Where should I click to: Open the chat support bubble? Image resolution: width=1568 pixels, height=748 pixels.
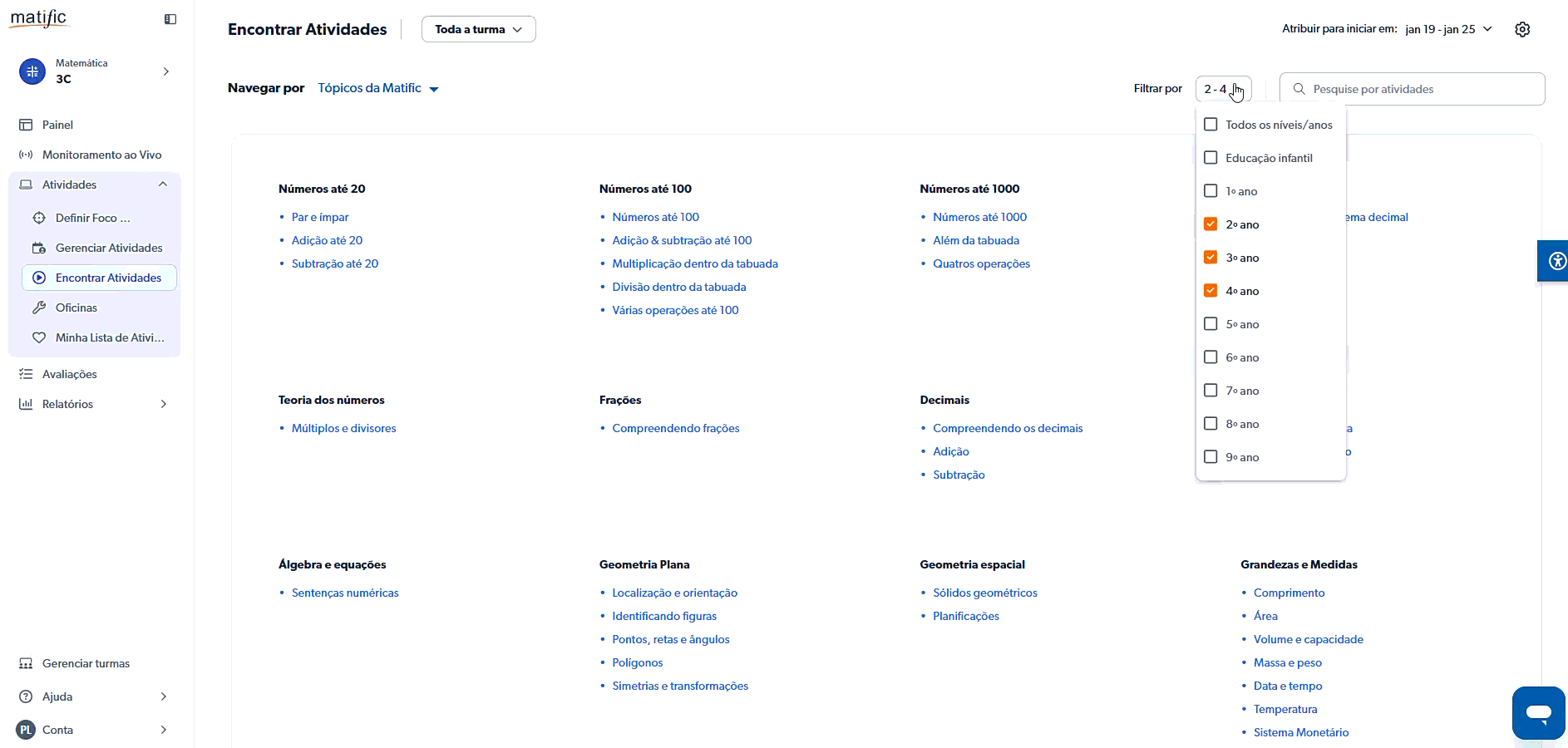[1538, 712]
